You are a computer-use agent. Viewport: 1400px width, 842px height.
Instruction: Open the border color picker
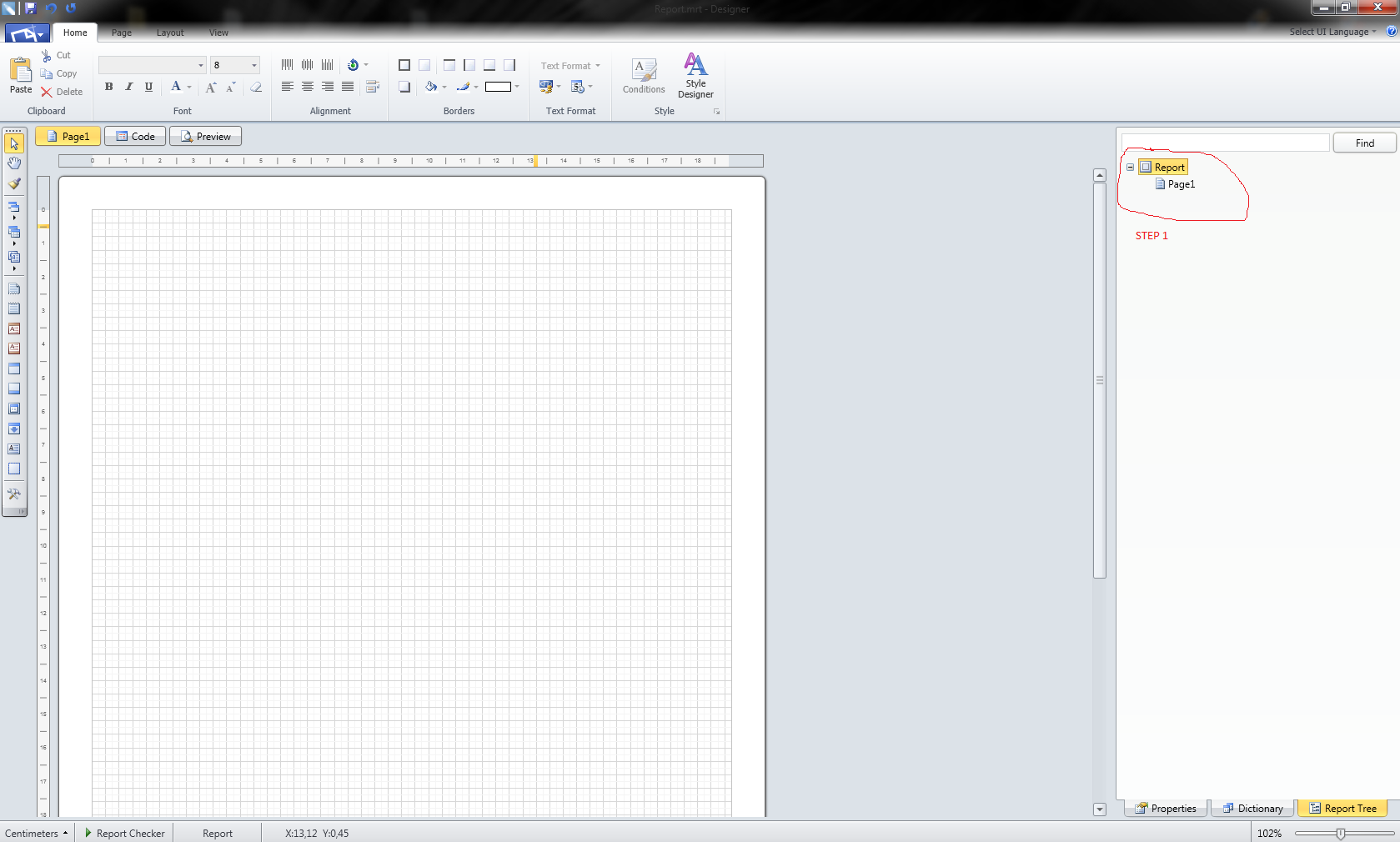pyautogui.click(x=467, y=87)
